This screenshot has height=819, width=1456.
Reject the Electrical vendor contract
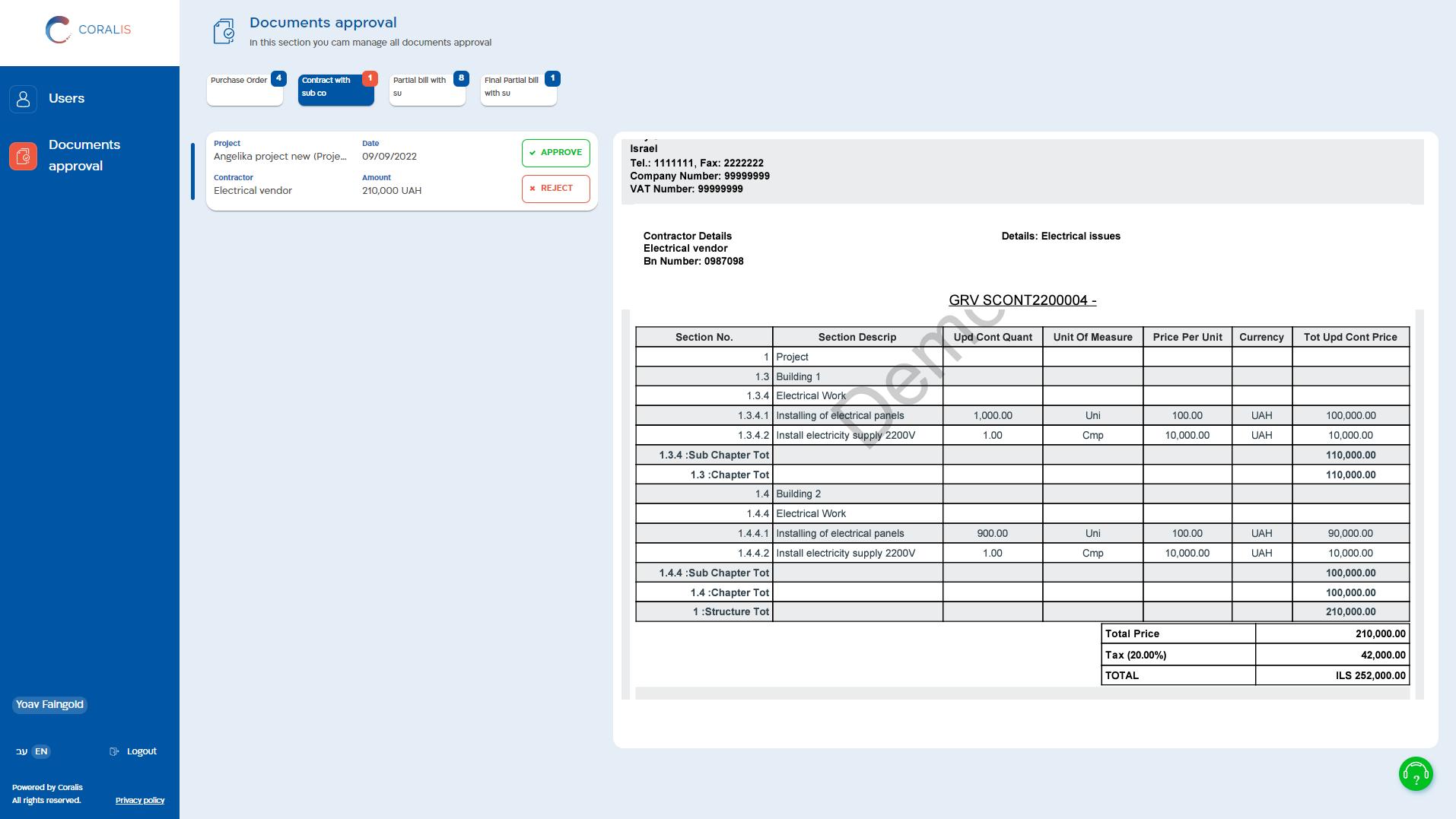pos(555,189)
